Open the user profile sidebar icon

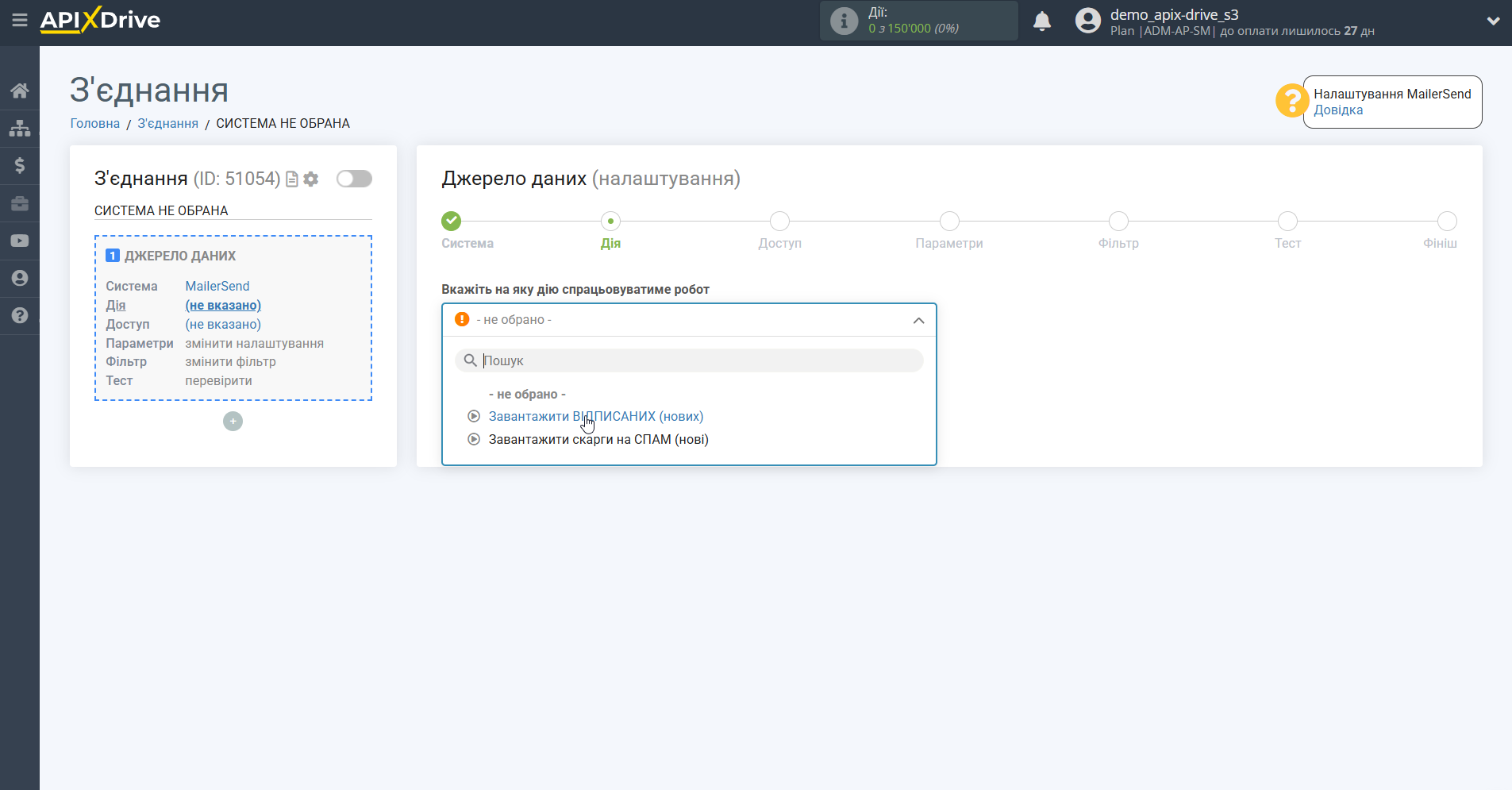[x=20, y=278]
